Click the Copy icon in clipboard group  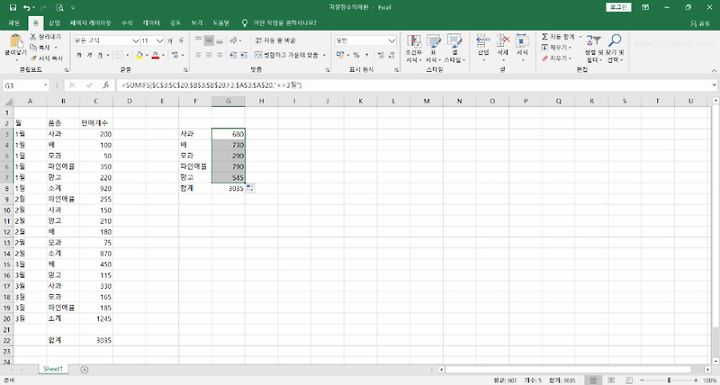click(x=33, y=47)
